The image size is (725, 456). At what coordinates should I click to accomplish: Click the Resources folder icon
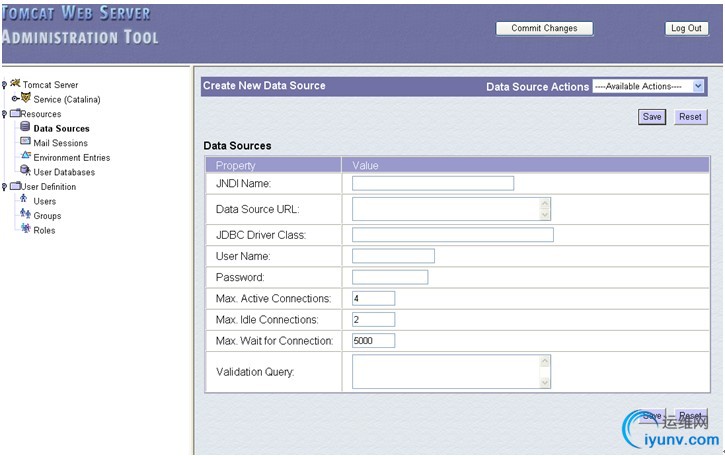point(15,113)
